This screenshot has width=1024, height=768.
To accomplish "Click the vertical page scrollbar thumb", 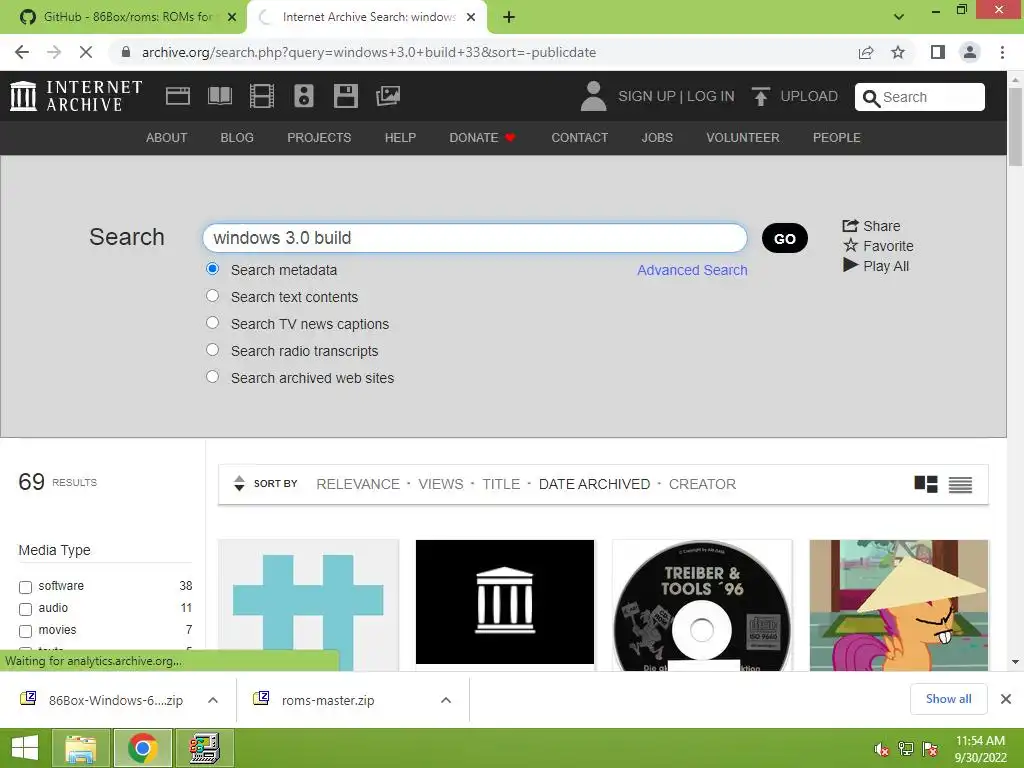I will pyautogui.click(x=1016, y=127).
